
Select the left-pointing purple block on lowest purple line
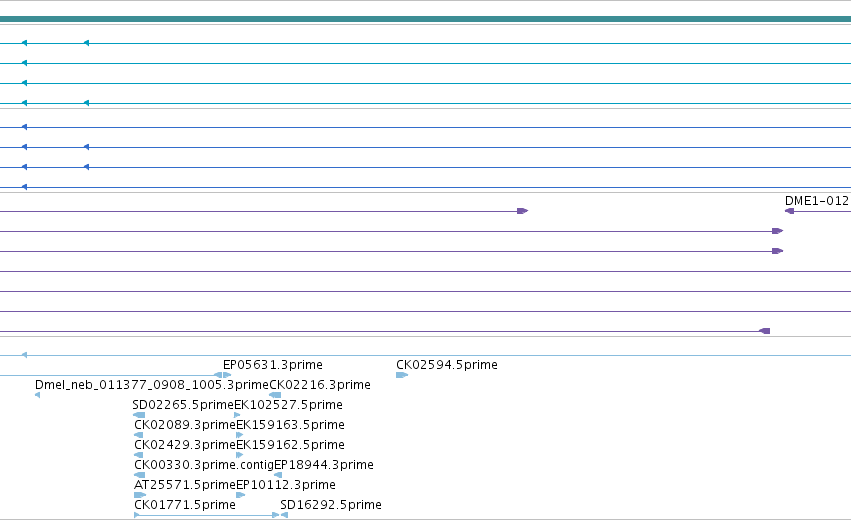764,331
